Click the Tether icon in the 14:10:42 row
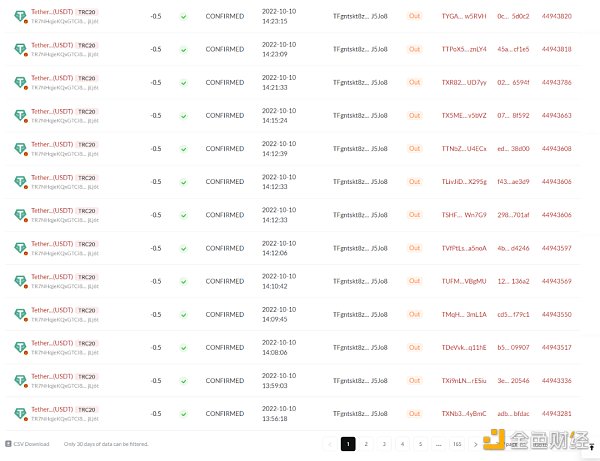 [x=20, y=281]
